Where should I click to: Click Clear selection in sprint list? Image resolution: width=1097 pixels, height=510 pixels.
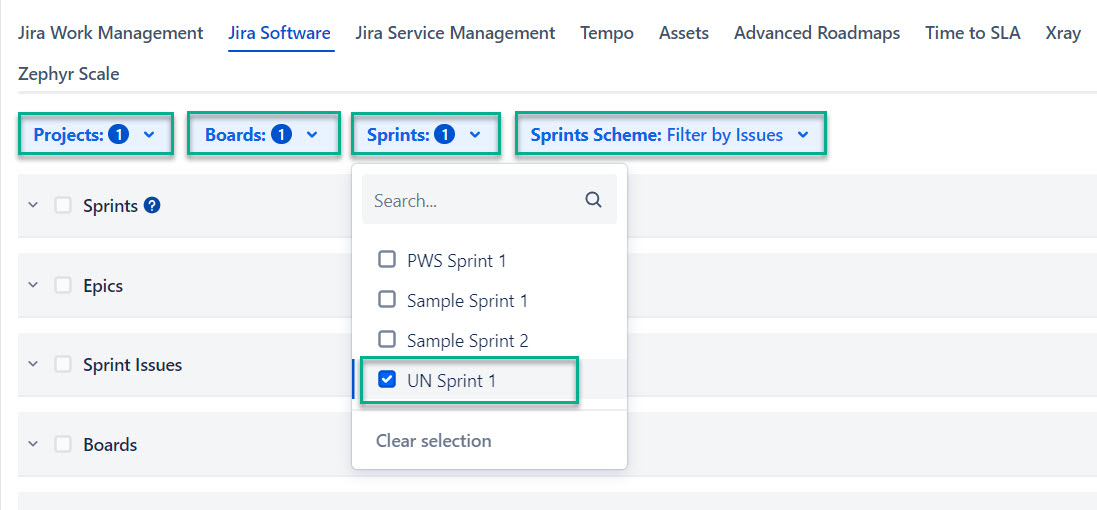coord(434,441)
